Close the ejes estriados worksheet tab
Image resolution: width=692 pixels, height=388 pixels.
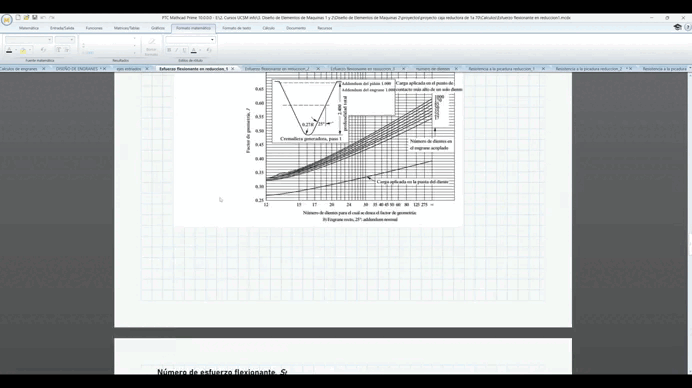pyautogui.click(x=147, y=69)
